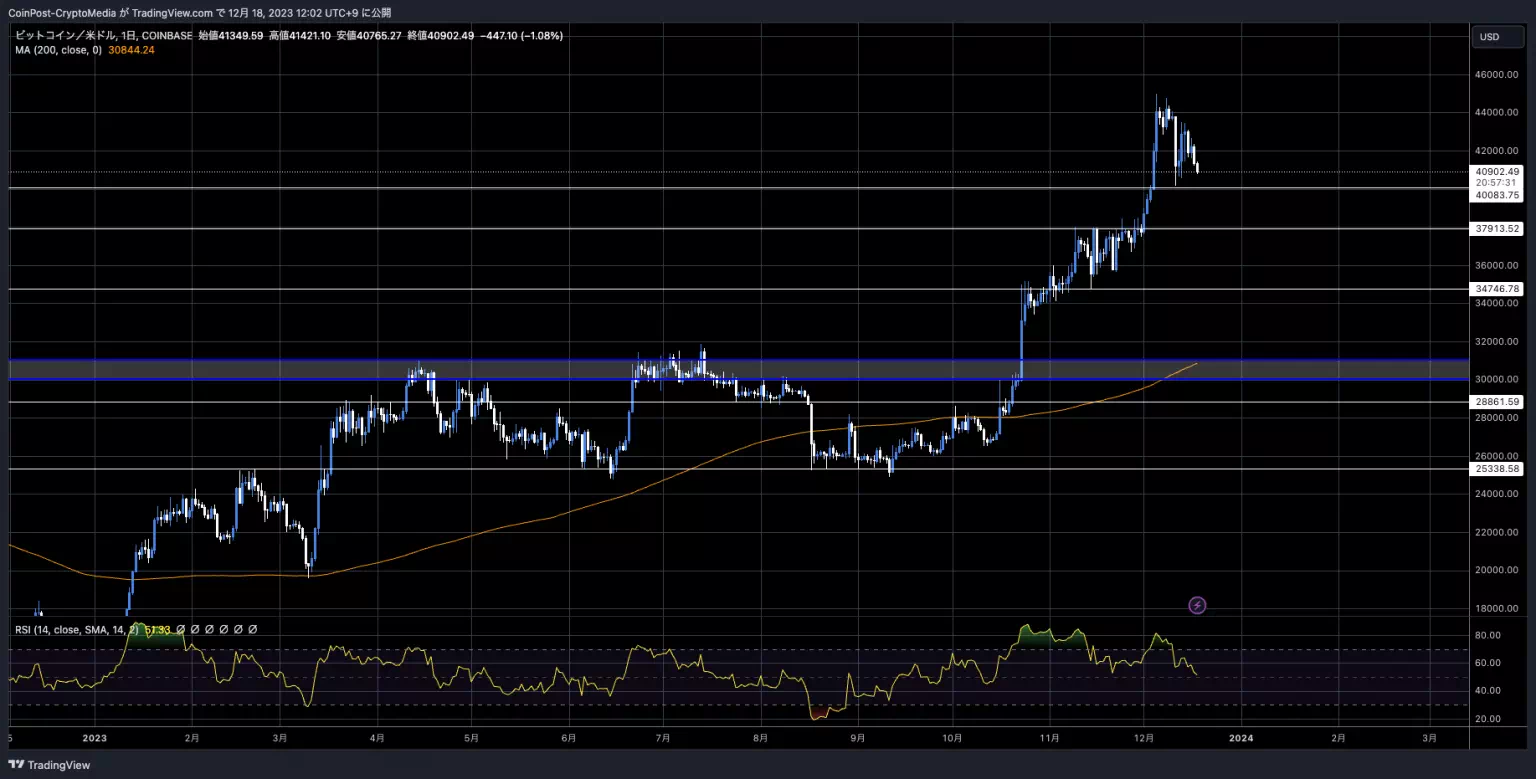
Task: Click the purple lightning event icon
Action: [1197, 605]
